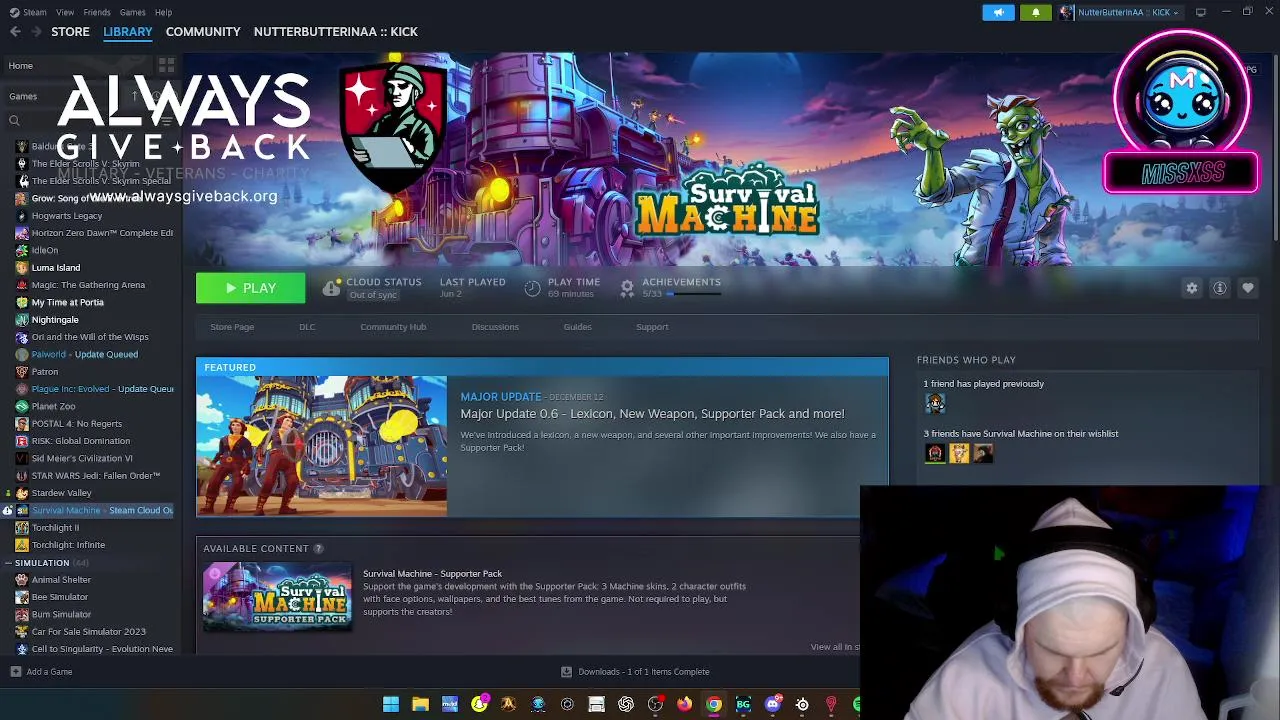Image resolution: width=1280 pixels, height=720 pixels.
Task: Select Stardew Valley in the library list
Action: (61, 493)
